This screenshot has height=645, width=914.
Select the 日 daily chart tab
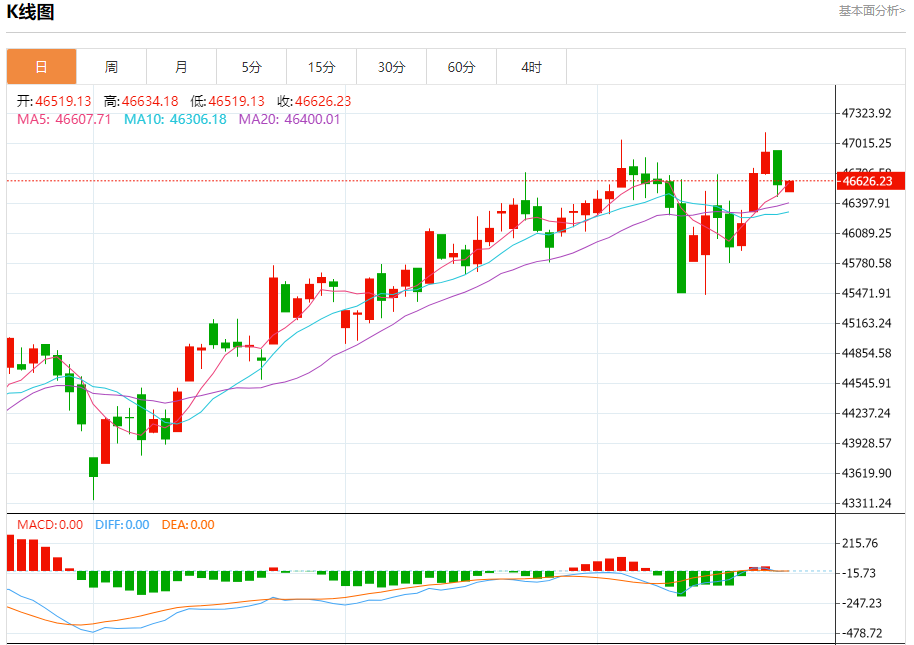[x=41, y=67]
